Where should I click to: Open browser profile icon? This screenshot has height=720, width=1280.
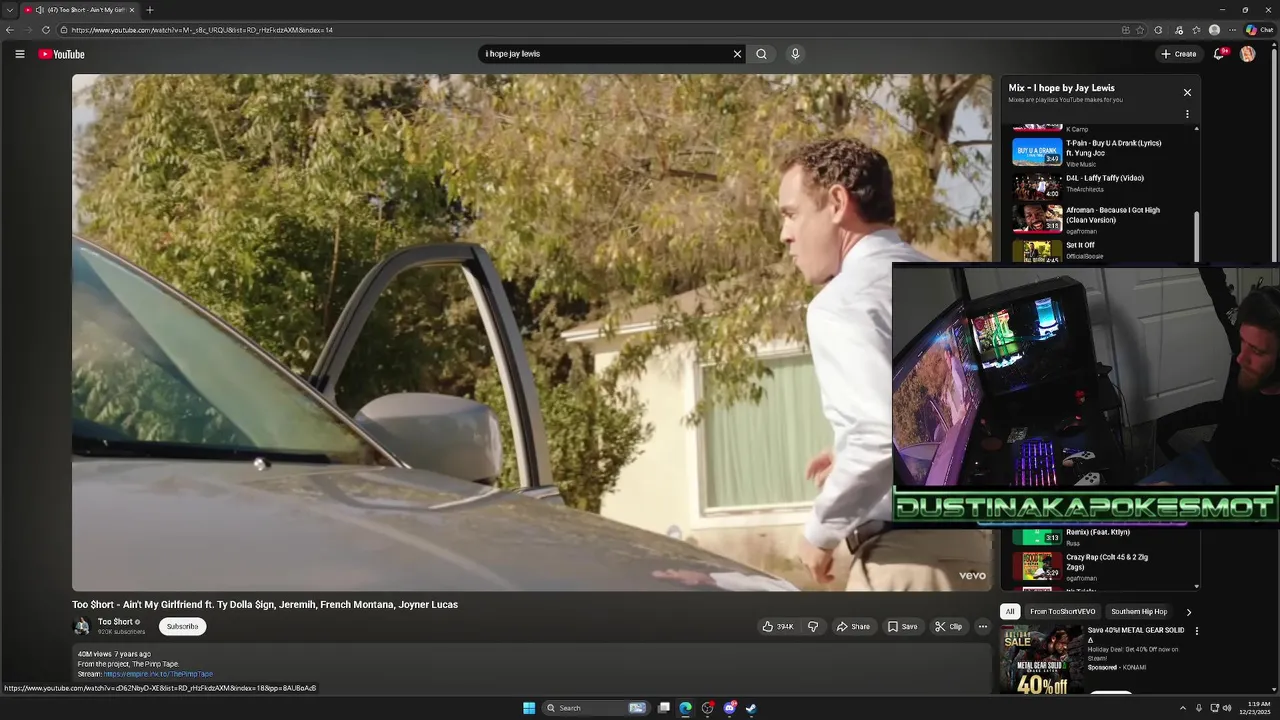pyautogui.click(x=1214, y=30)
